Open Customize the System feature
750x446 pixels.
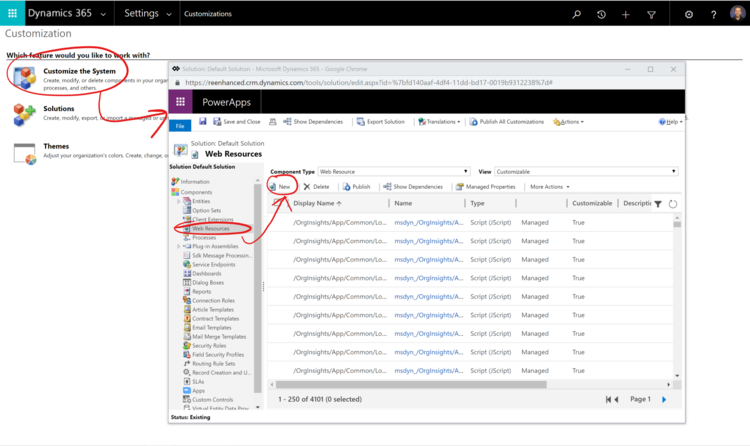coord(79,71)
